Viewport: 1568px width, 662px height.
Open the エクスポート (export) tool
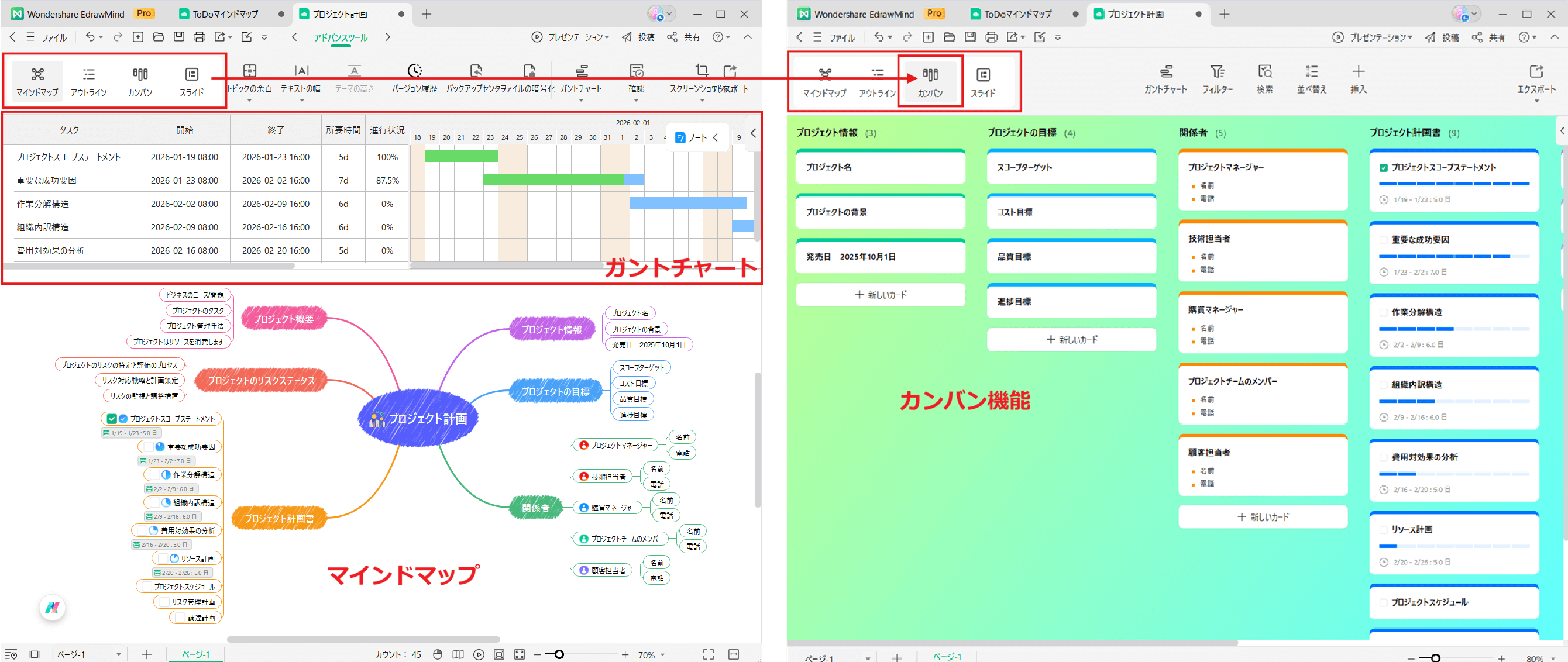(x=1538, y=79)
